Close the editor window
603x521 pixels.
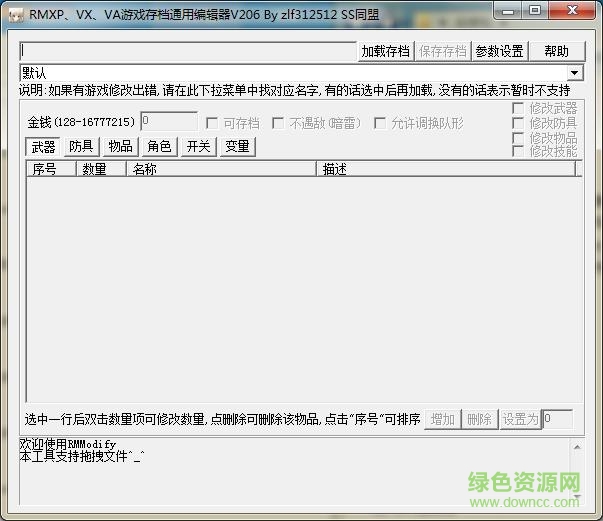pyautogui.click(x=572, y=10)
